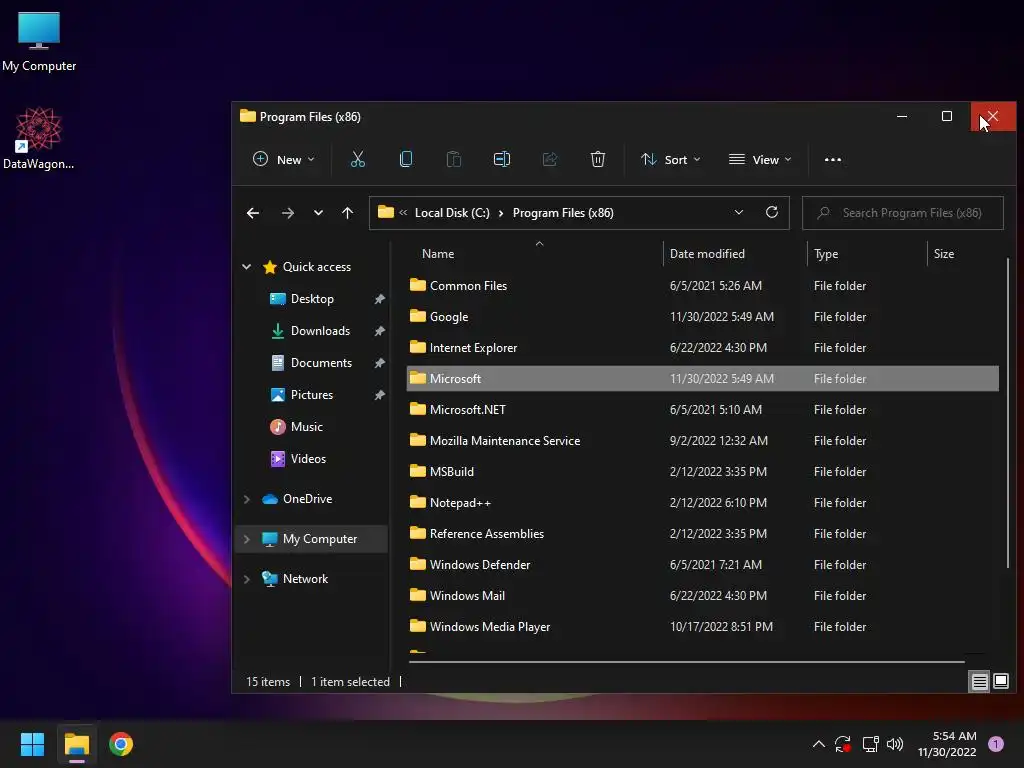Go back with the left arrow button
Screen dimensions: 1024x768
coord(253,213)
